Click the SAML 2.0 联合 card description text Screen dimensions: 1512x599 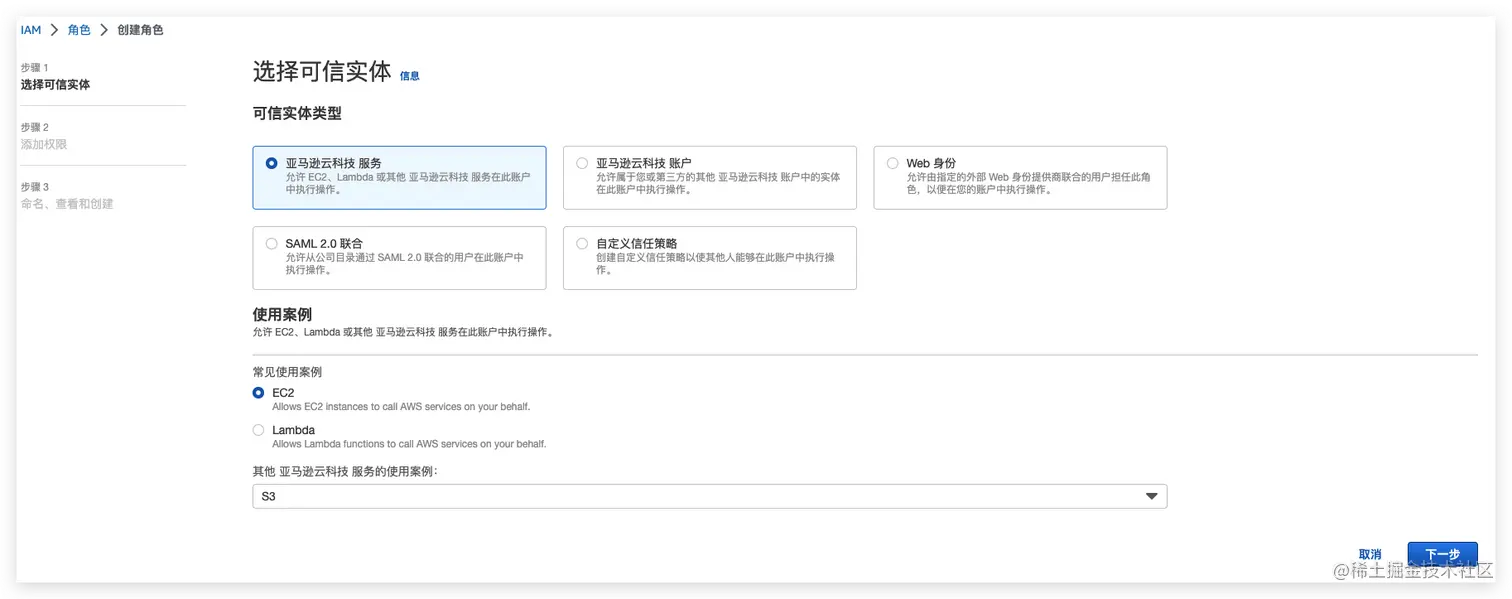404,263
